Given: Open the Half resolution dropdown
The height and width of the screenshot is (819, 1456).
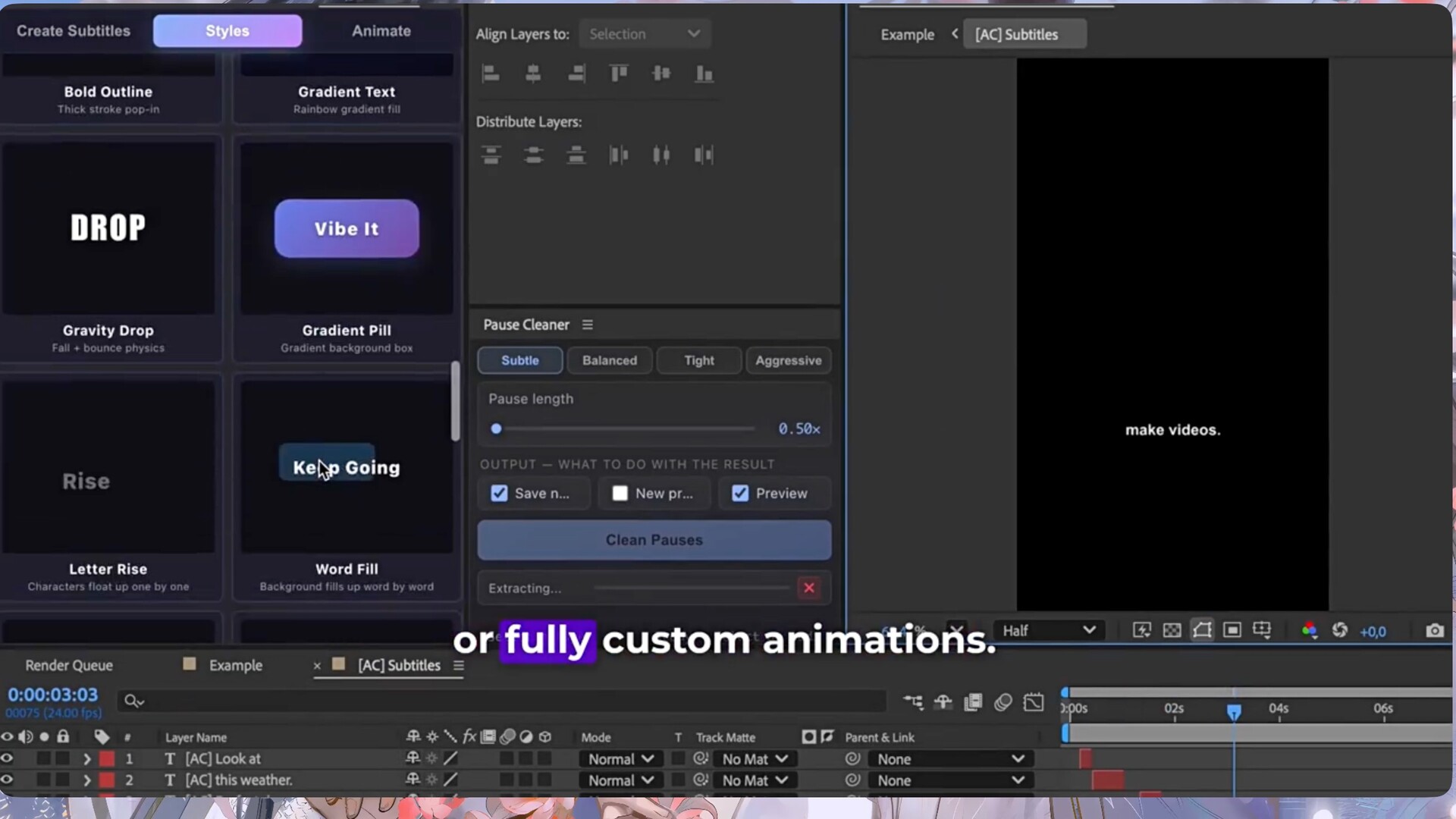Looking at the screenshot, I should [1048, 631].
